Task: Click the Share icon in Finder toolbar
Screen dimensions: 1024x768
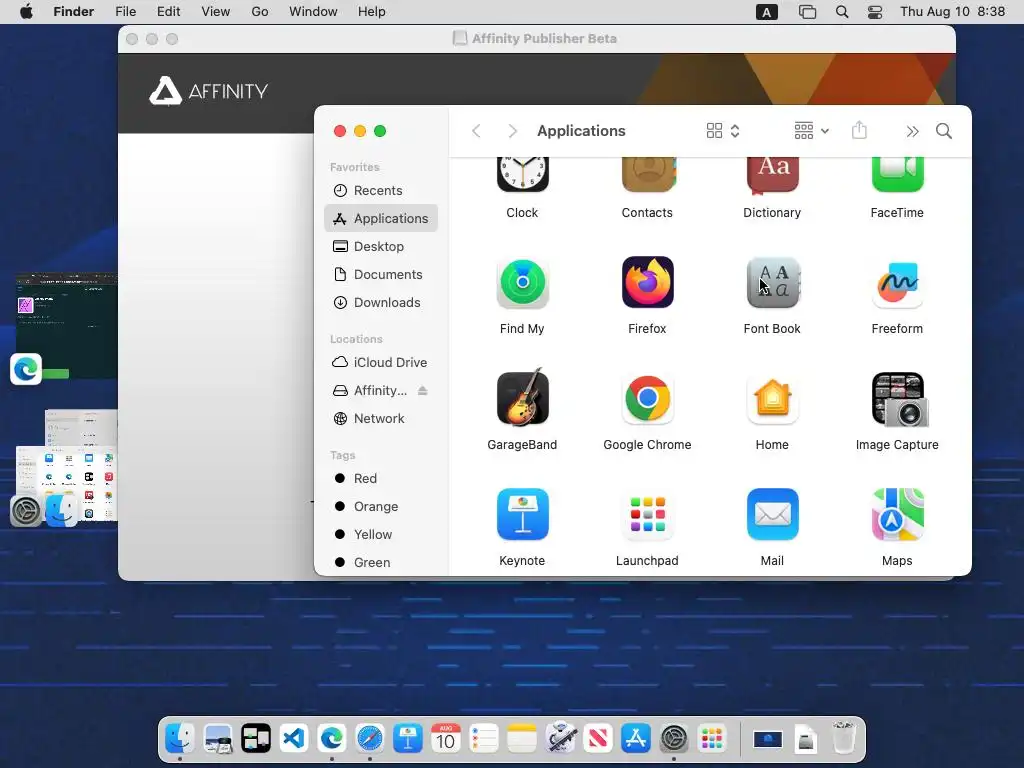Action: (x=859, y=130)
